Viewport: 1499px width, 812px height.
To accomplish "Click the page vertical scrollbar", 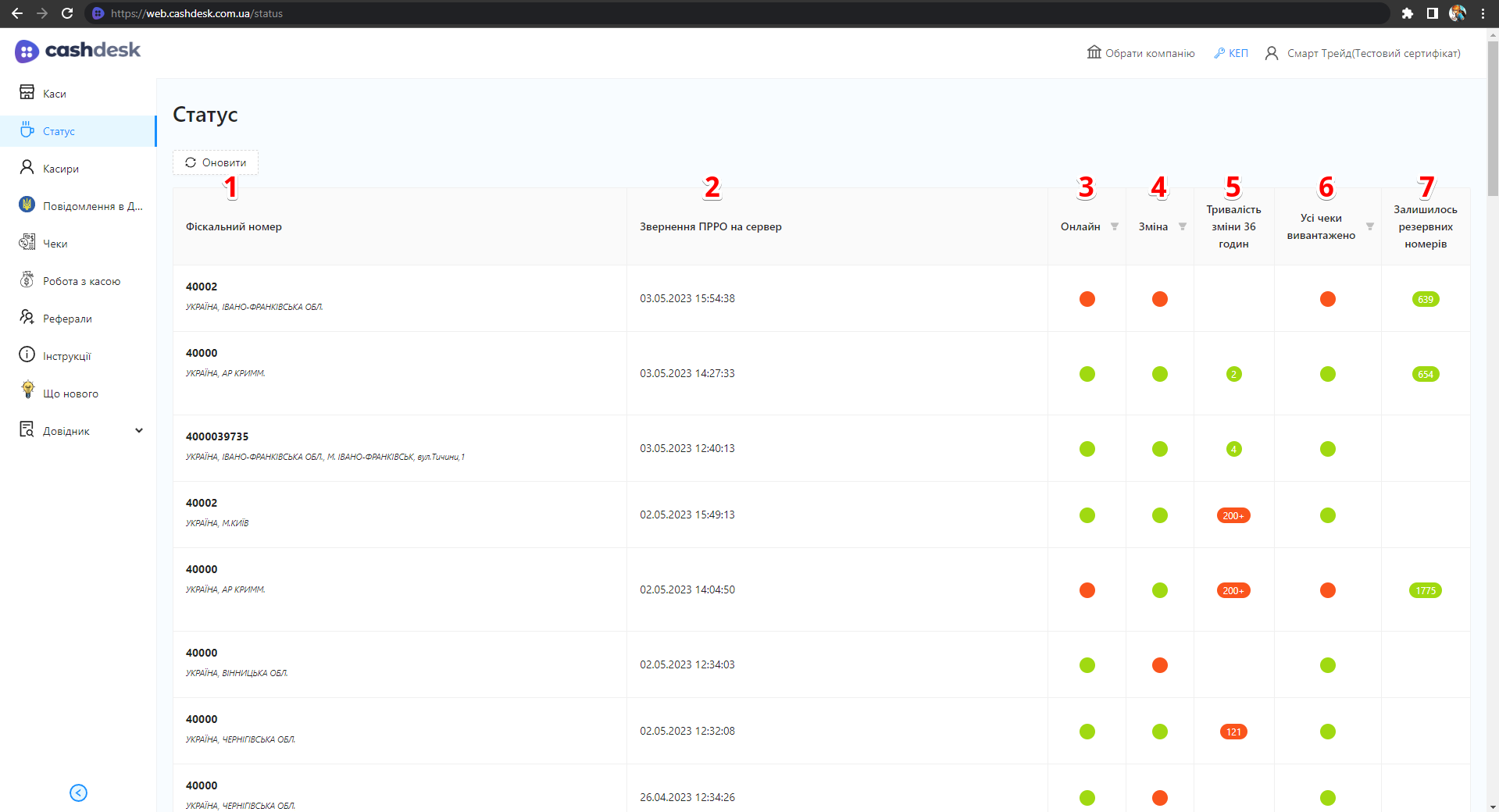I will click(1493, 117).
